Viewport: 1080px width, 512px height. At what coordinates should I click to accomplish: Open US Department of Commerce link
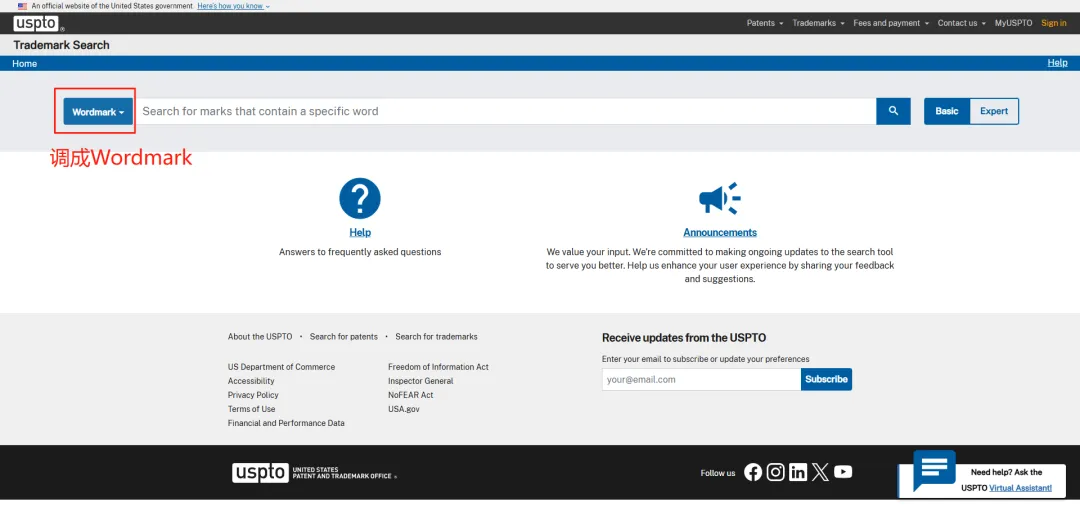[281, 367]
